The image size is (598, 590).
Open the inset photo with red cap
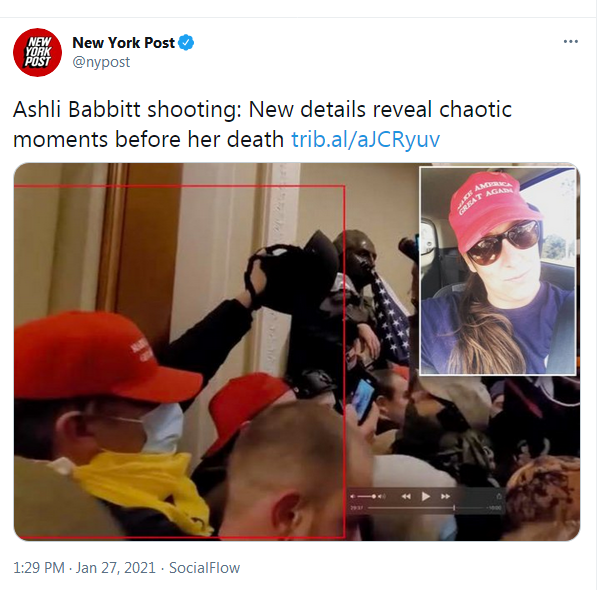point(498,271)
